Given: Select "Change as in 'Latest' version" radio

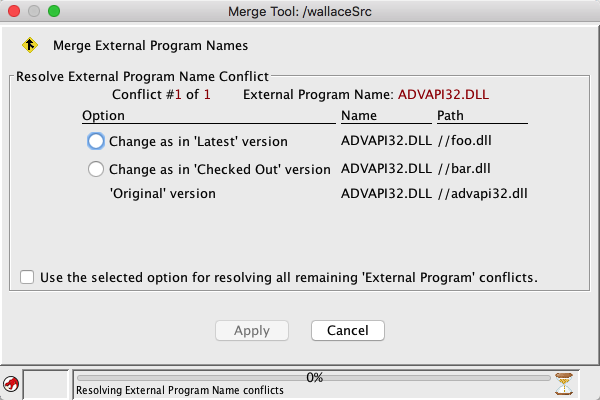Looking at the screenshot, I should (96, 141).
